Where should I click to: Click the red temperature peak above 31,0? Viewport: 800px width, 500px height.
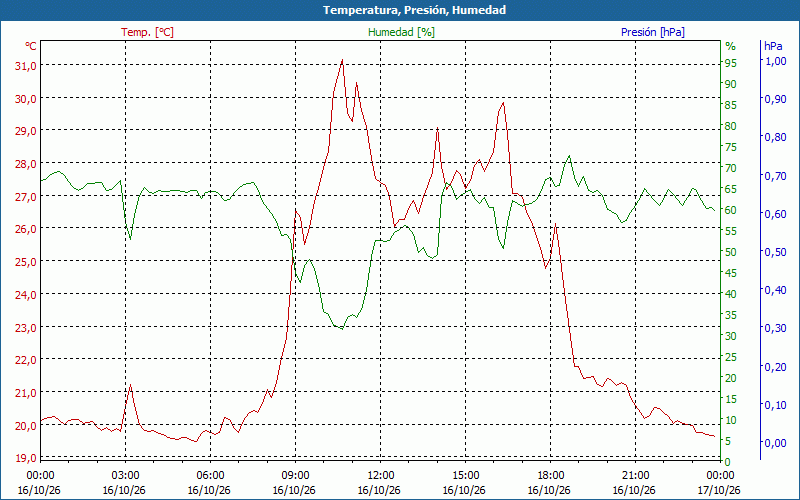(x=342, y=60)
